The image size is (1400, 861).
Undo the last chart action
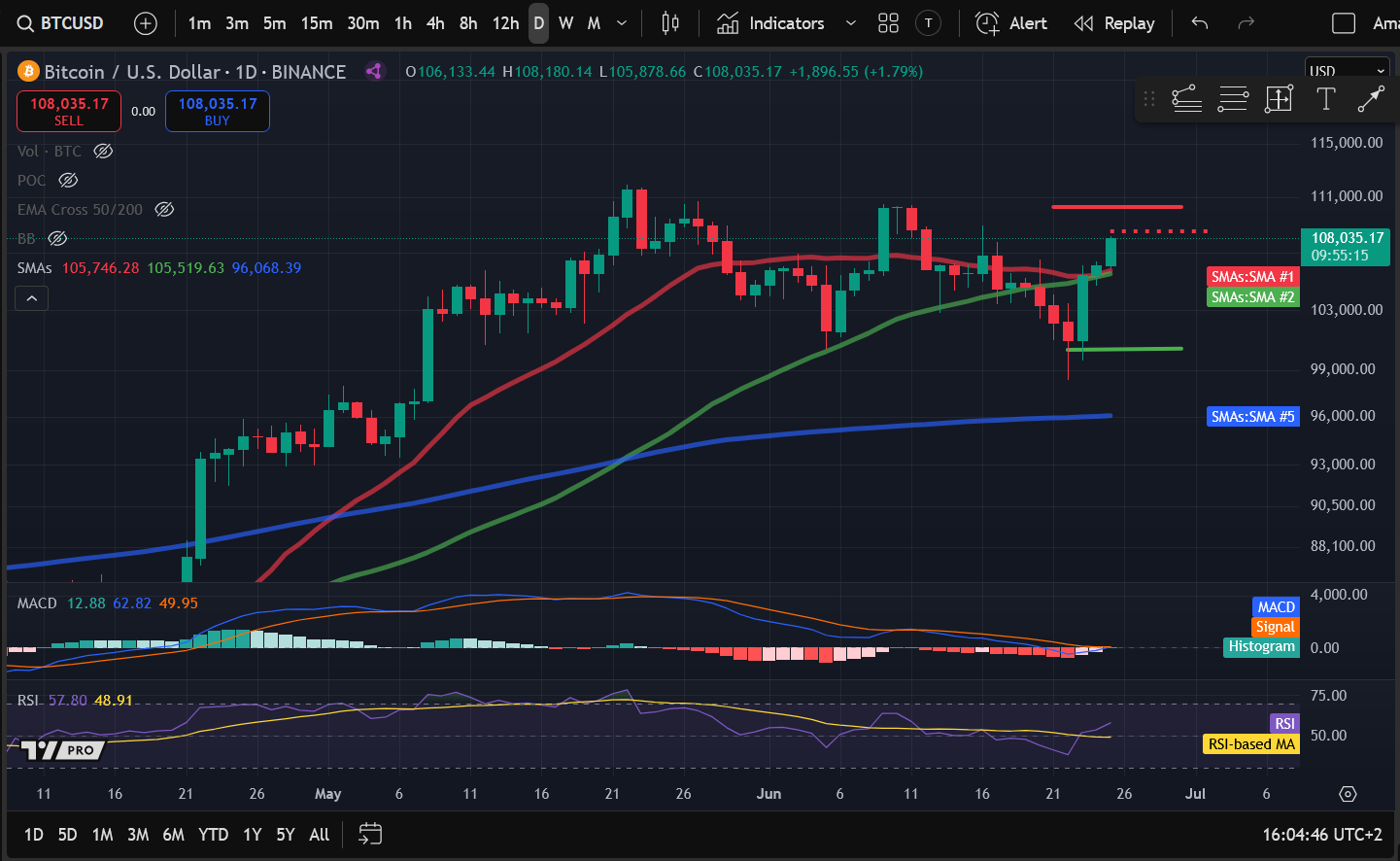click(1200, 23)
